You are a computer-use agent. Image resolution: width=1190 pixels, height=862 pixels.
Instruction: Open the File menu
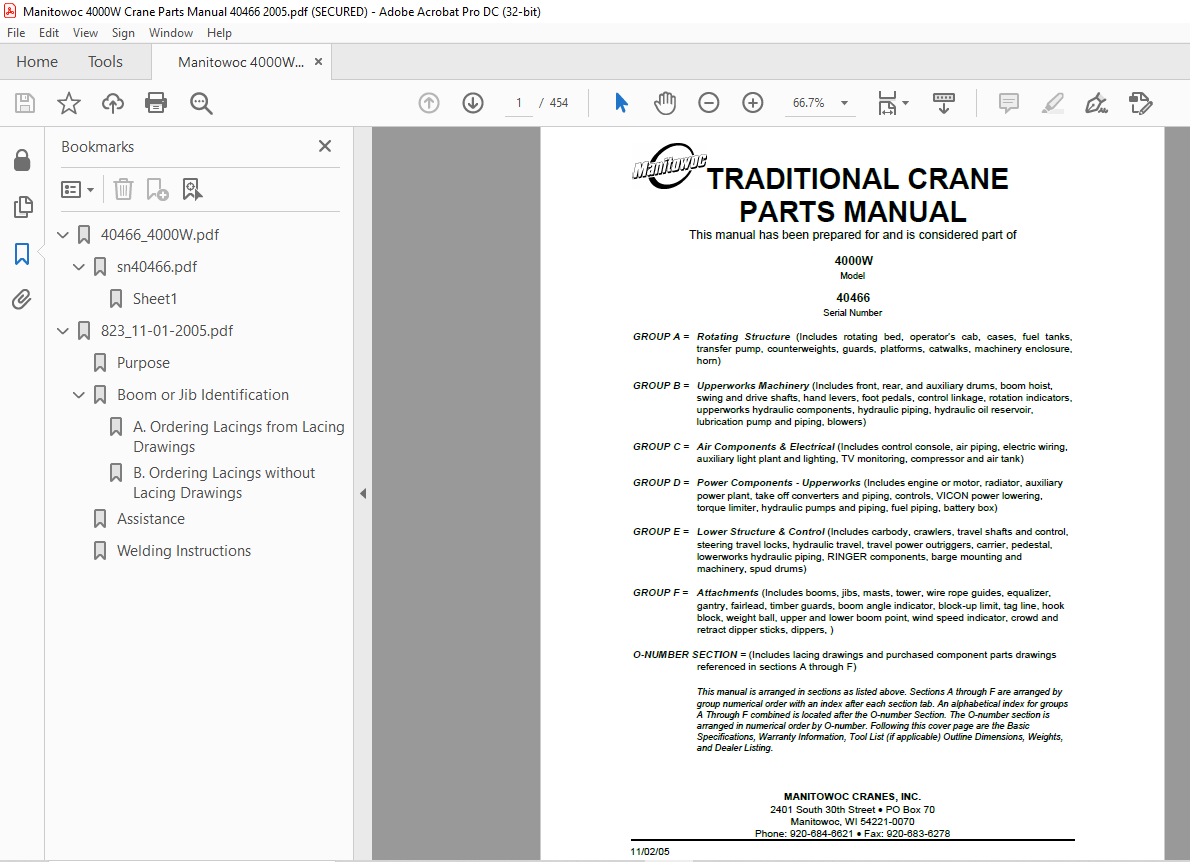[16, 33]
